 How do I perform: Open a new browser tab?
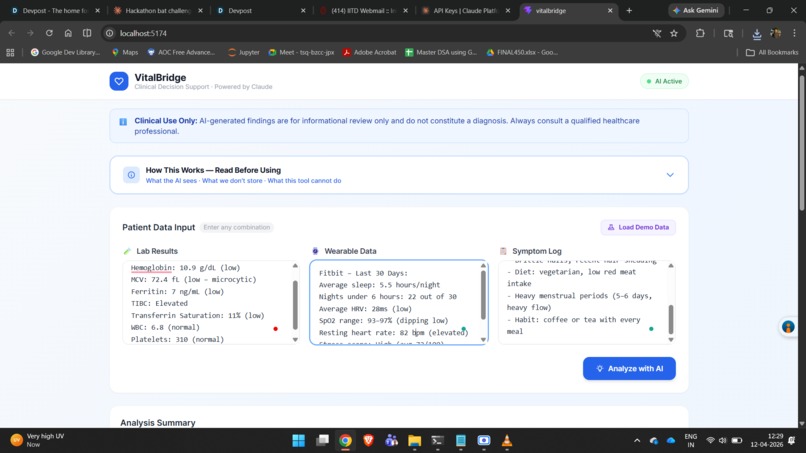(629, 10)
